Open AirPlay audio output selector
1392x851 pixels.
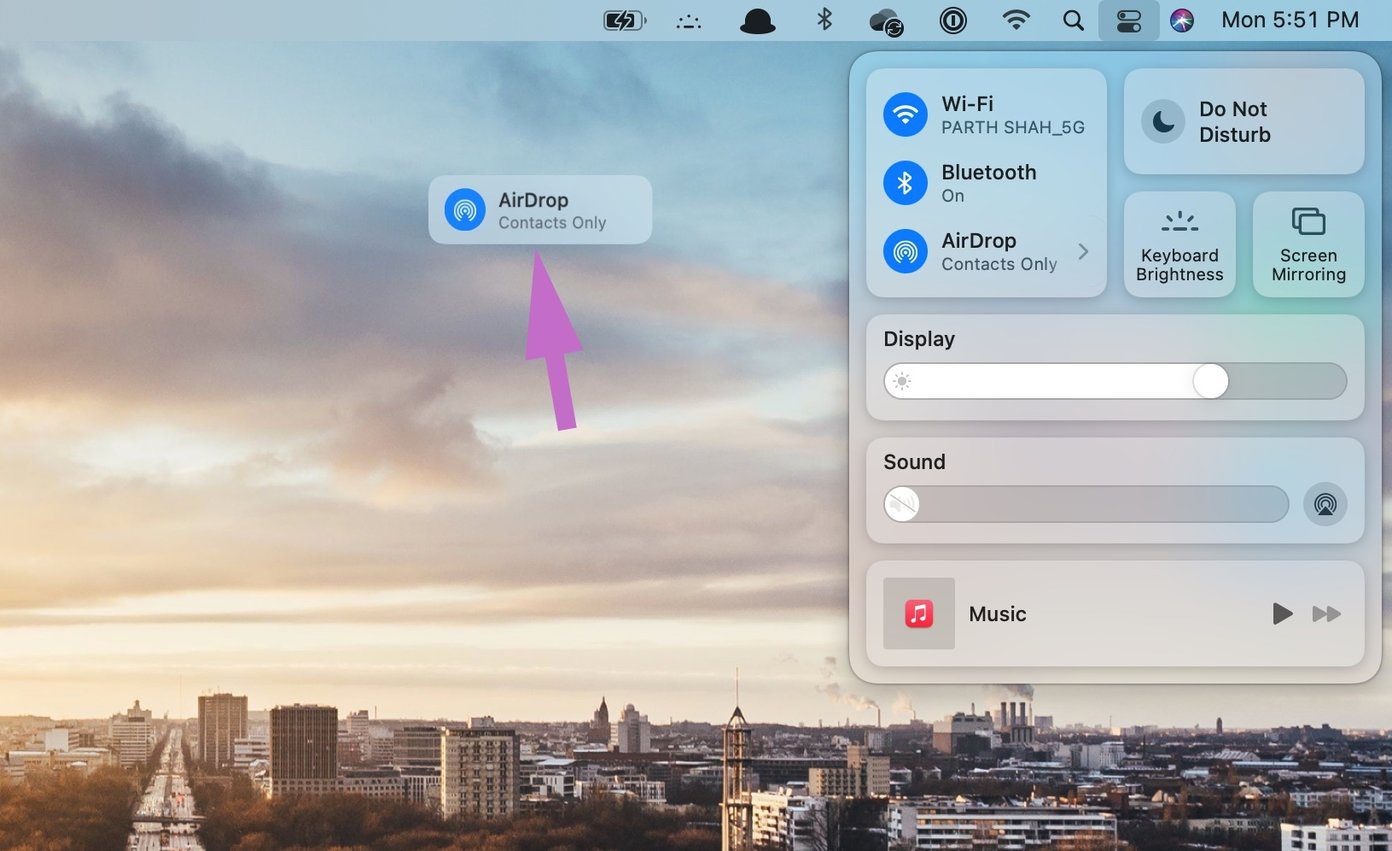[x=1325, y=504]
